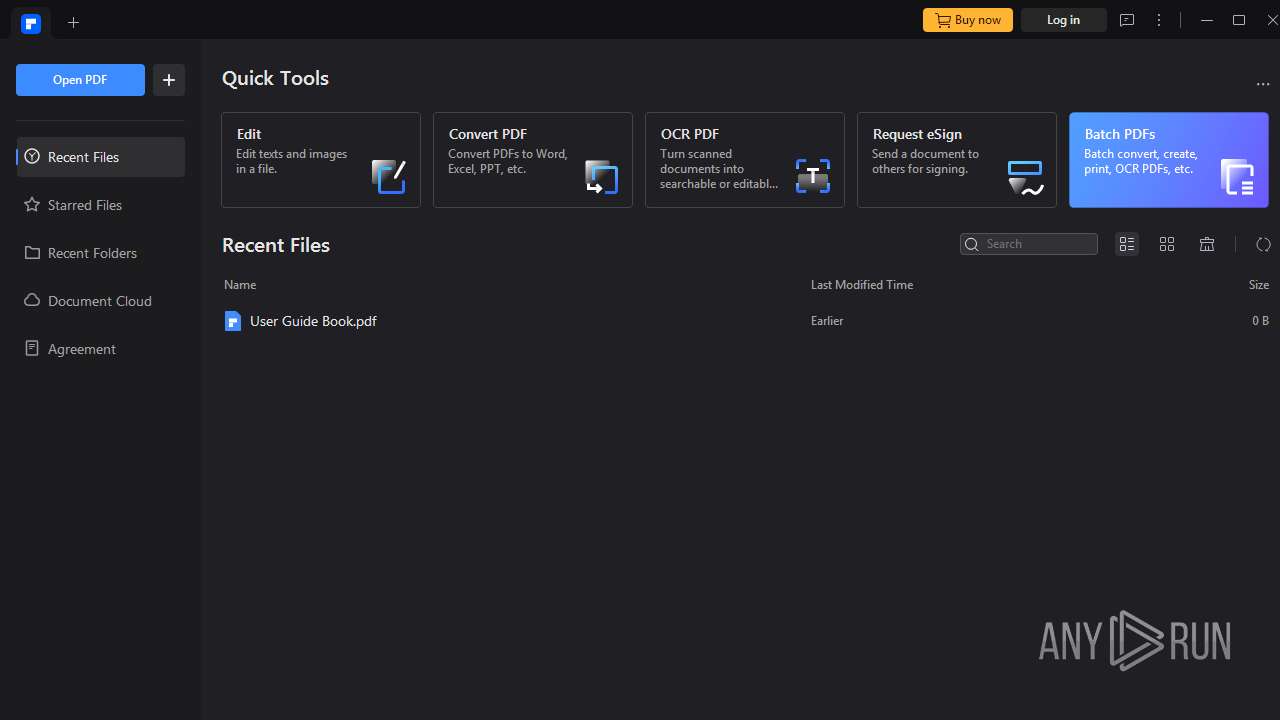Sort by Size column header
This screenshot has width=1280, height=720.
1259,285
